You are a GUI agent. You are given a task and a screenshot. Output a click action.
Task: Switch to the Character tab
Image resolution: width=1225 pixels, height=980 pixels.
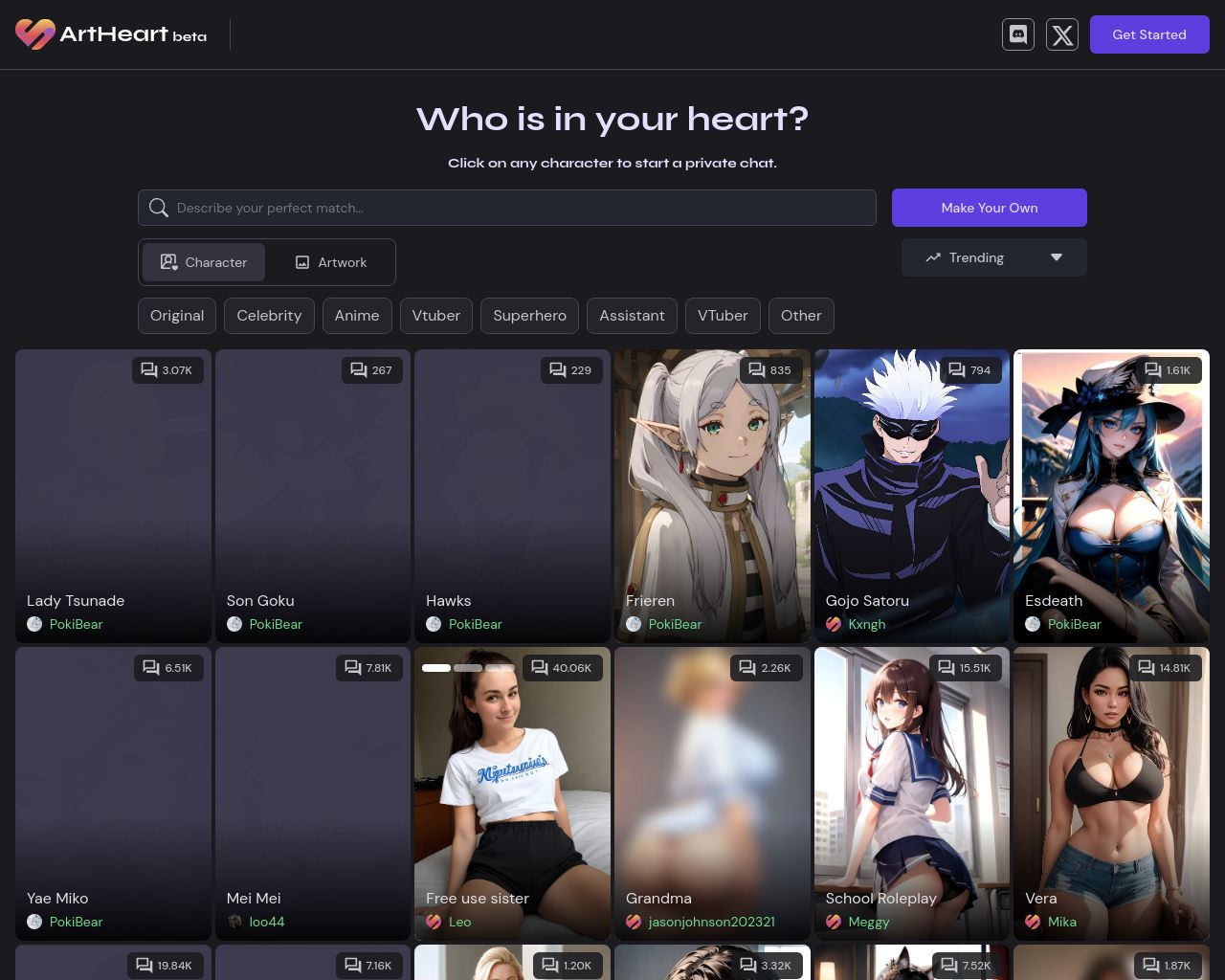point(204,262)
